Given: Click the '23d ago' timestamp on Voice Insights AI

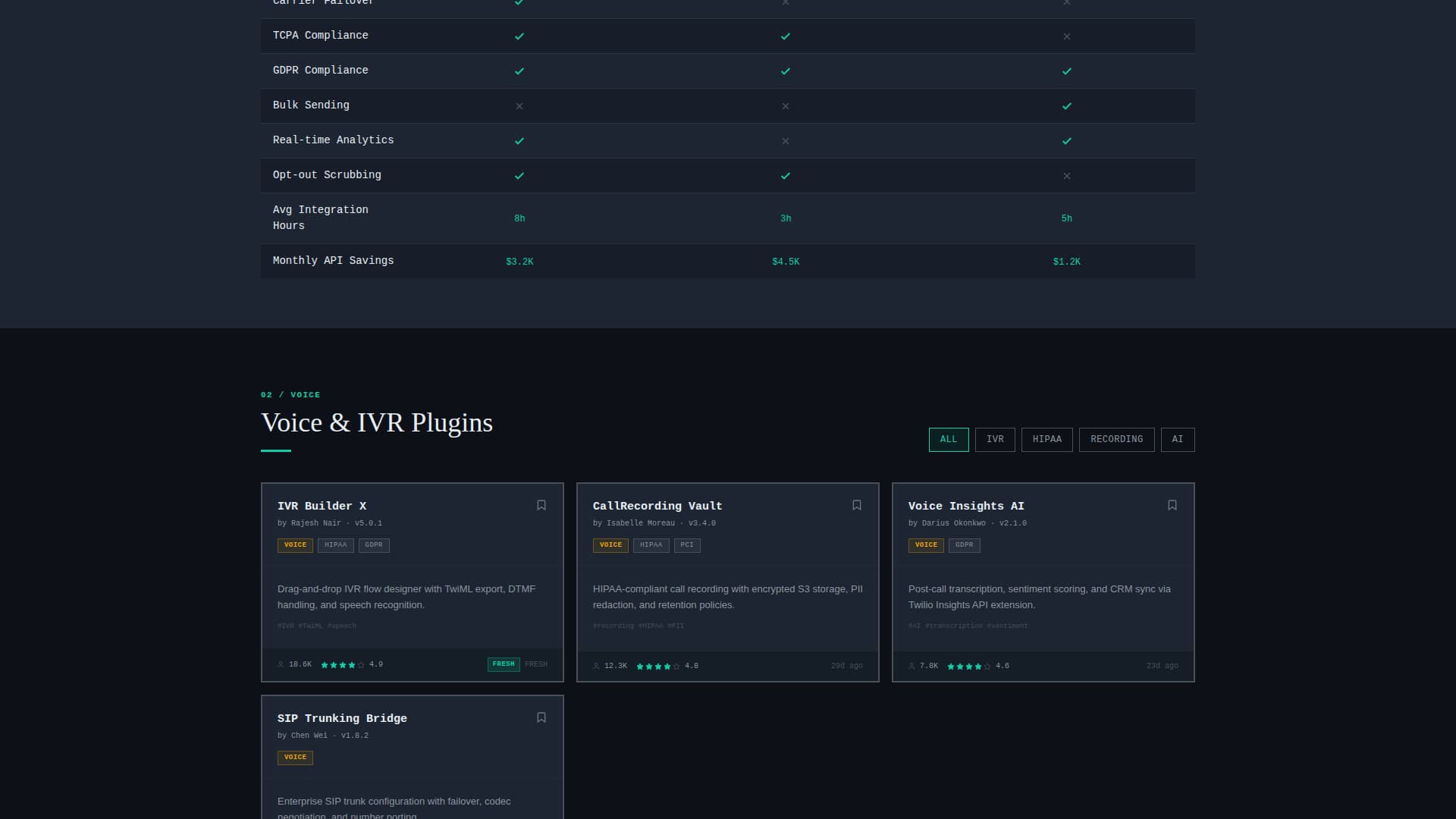Looking at the screenshot, I should 1162,666.
